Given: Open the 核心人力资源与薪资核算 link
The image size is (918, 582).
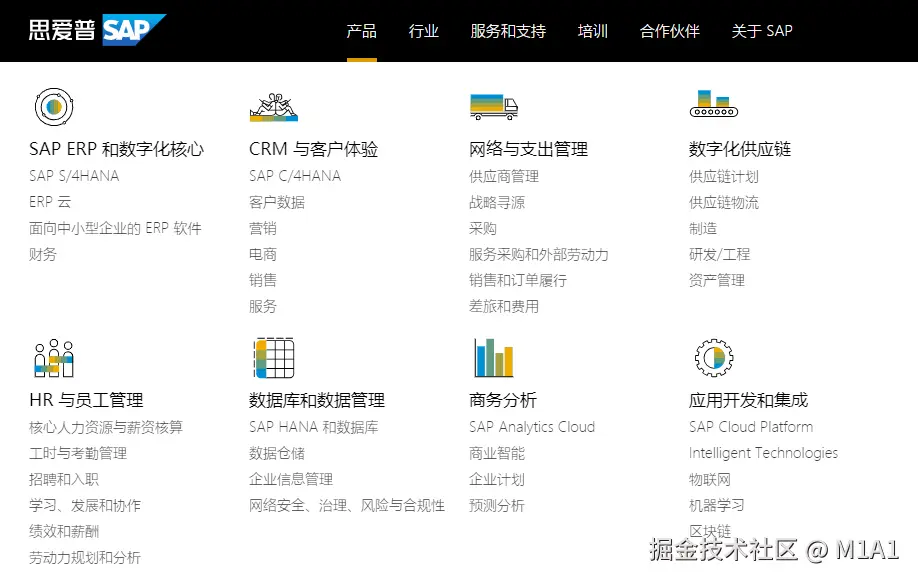Looking at the screenshot, I should pyautogui.click(x=106, y=427).
